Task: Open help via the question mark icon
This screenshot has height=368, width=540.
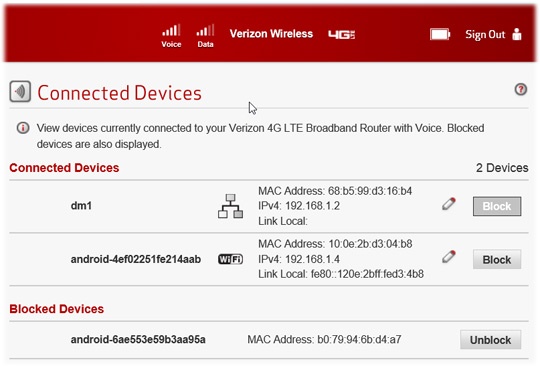Action: point(520,89)
